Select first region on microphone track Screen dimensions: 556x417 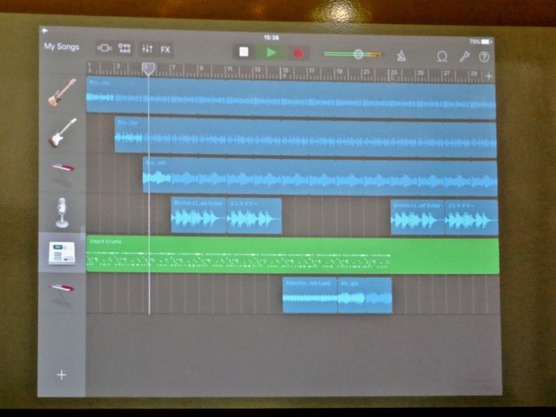tap(198, 216)
